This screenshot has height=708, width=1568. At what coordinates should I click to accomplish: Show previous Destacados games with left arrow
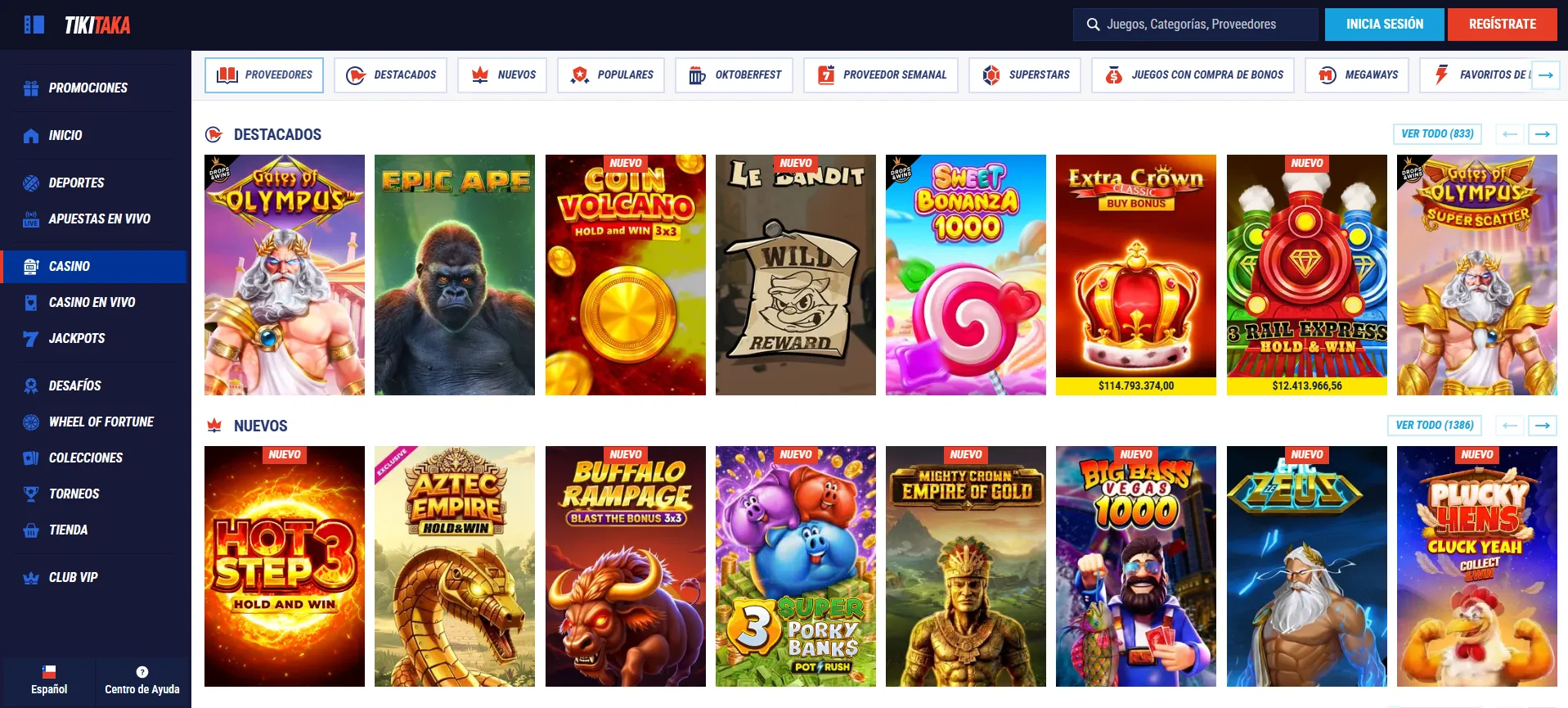coord(1510,134)
